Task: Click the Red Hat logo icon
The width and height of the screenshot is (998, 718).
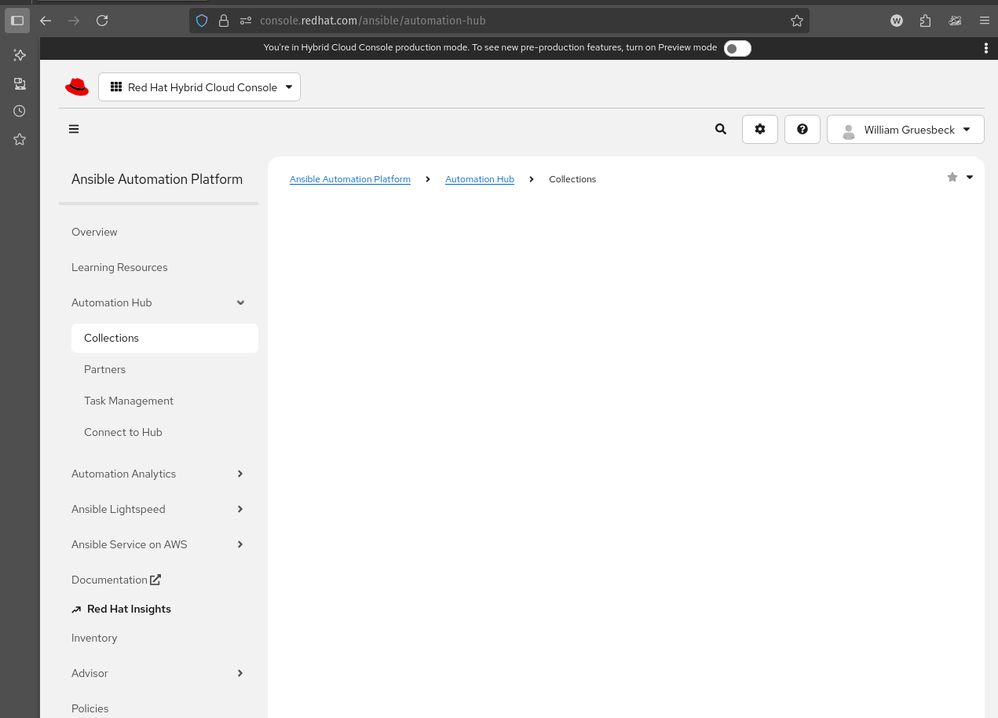Action: click(x=77, y=87)
